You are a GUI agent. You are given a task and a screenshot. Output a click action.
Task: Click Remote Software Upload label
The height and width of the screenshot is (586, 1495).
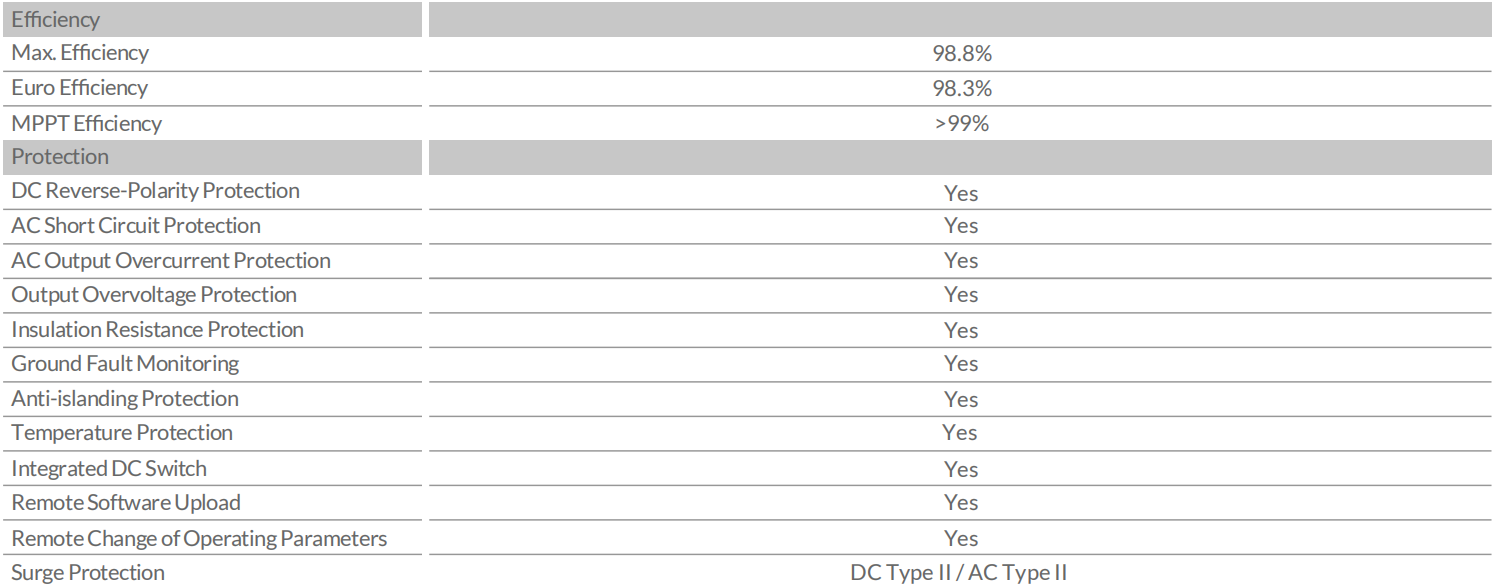[x=126, y=502]
